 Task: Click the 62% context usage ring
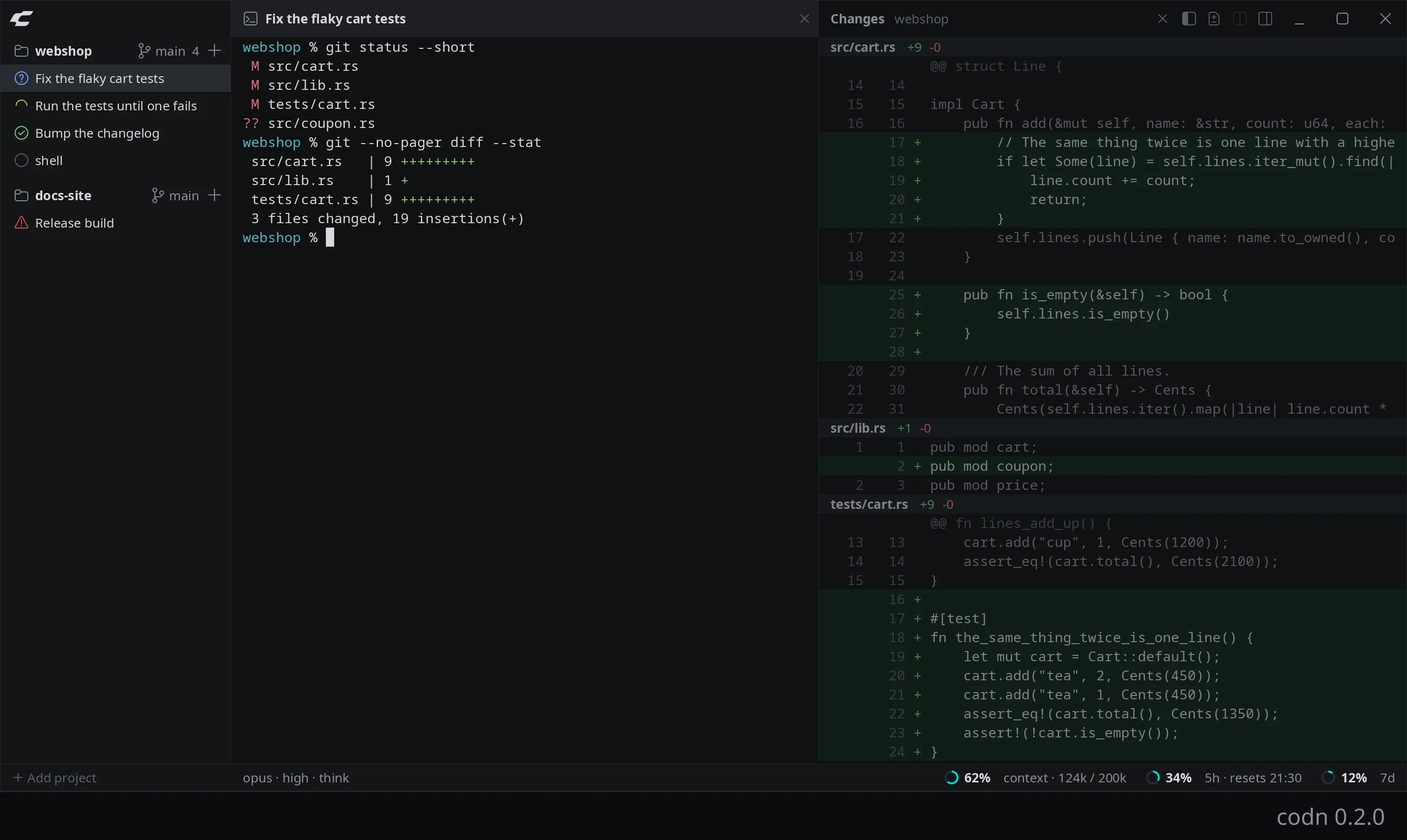pos(952,778)
